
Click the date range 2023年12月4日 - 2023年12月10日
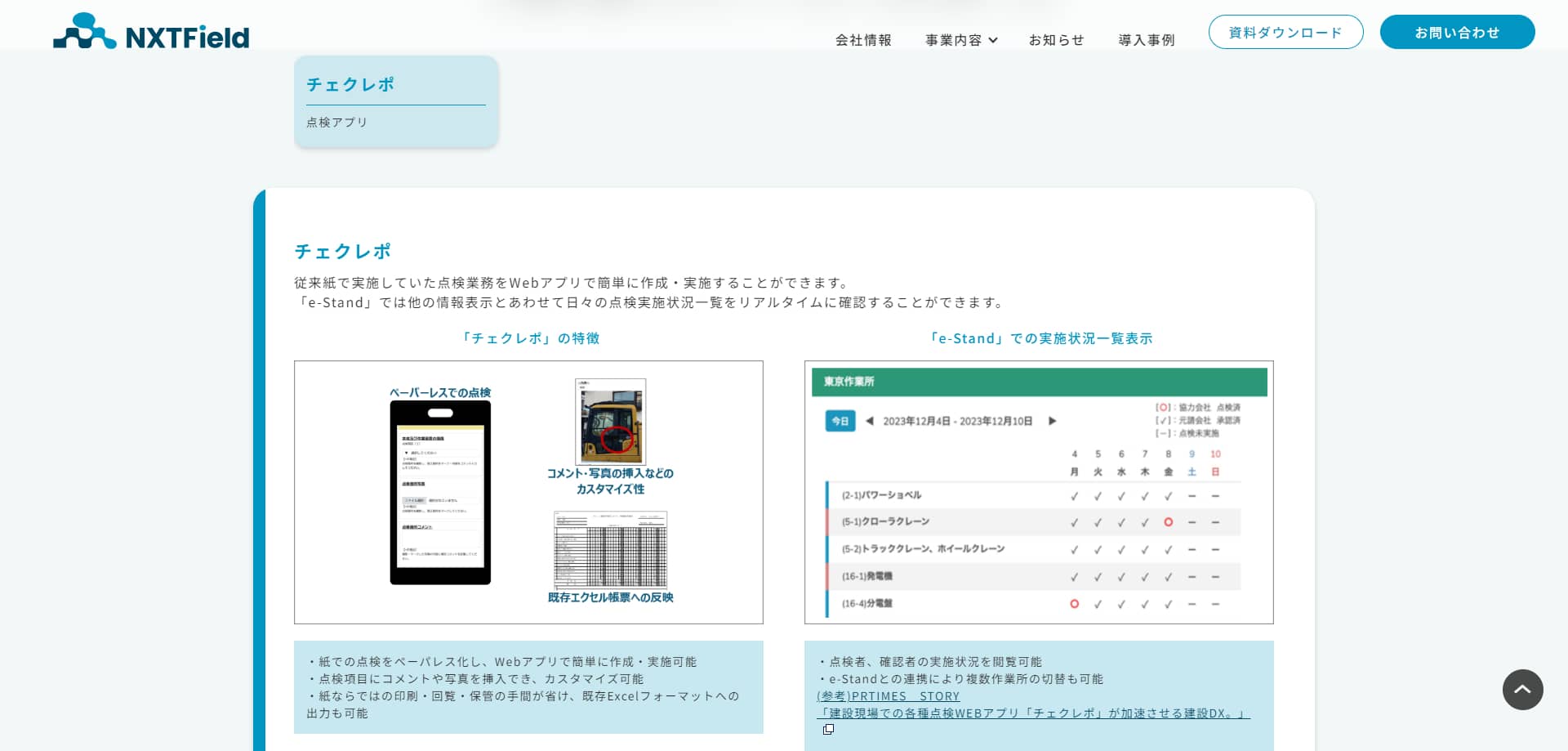point(957,421)
